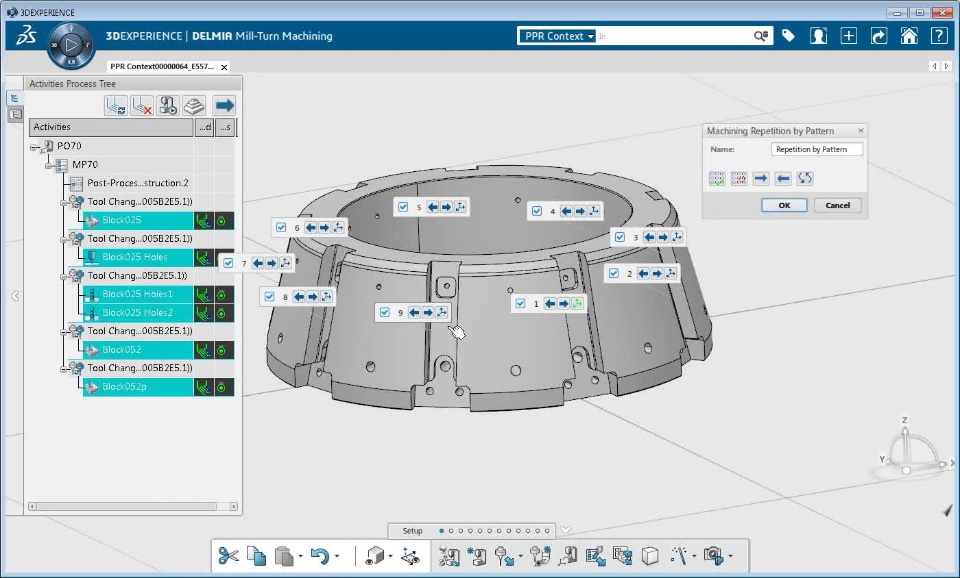Select Post-Process instruction.2 tree item
Viewport: 960px width, 578px height.
pyautogui.click(x=138, y=183)
